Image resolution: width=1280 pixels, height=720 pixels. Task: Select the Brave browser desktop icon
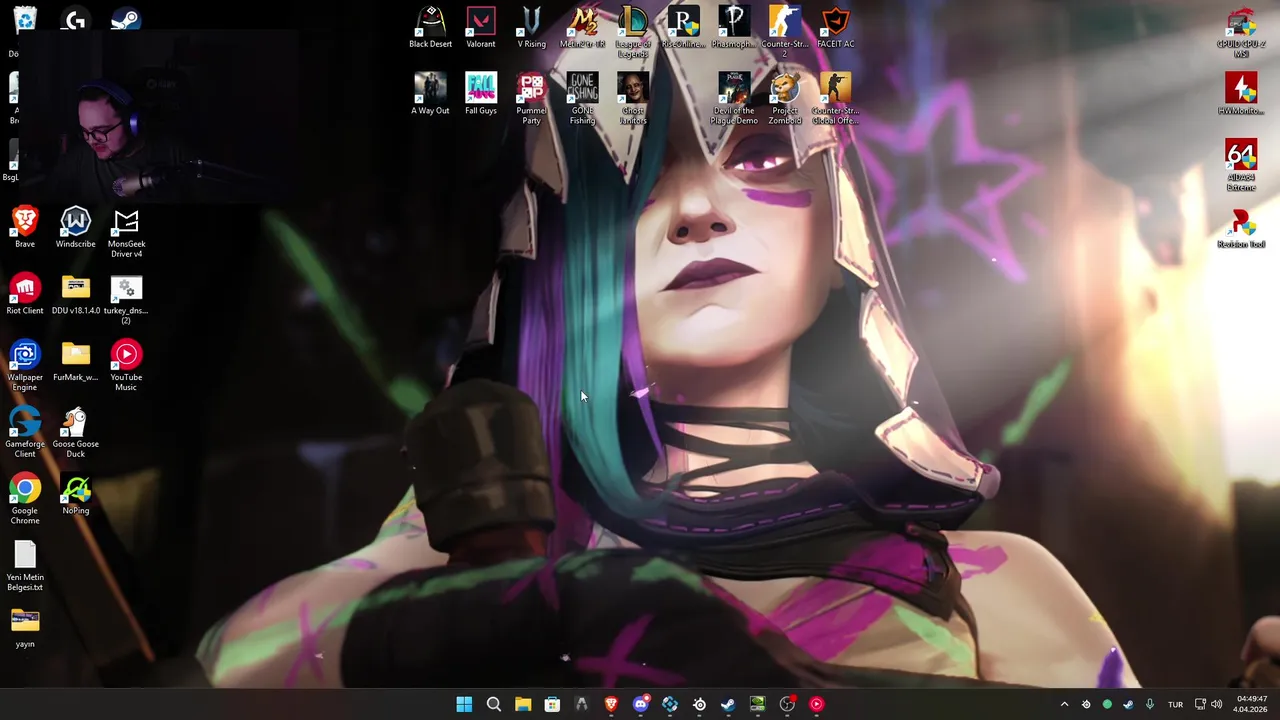pos(25,227)
